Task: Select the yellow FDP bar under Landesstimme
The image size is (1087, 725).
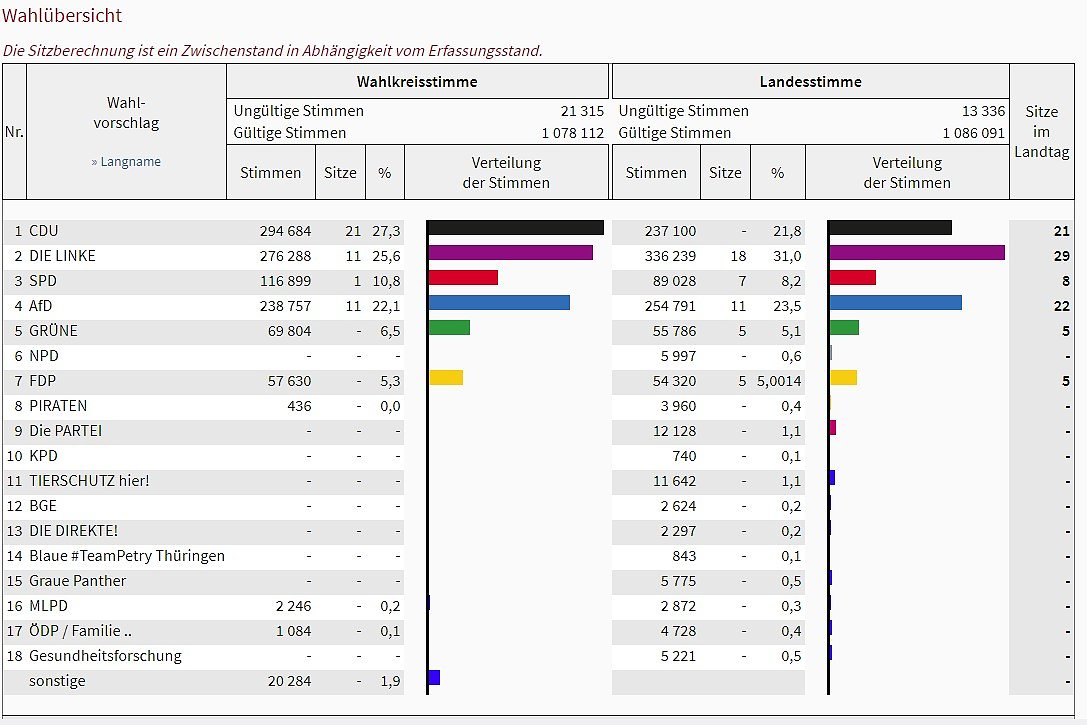Action: coord(843,378)
